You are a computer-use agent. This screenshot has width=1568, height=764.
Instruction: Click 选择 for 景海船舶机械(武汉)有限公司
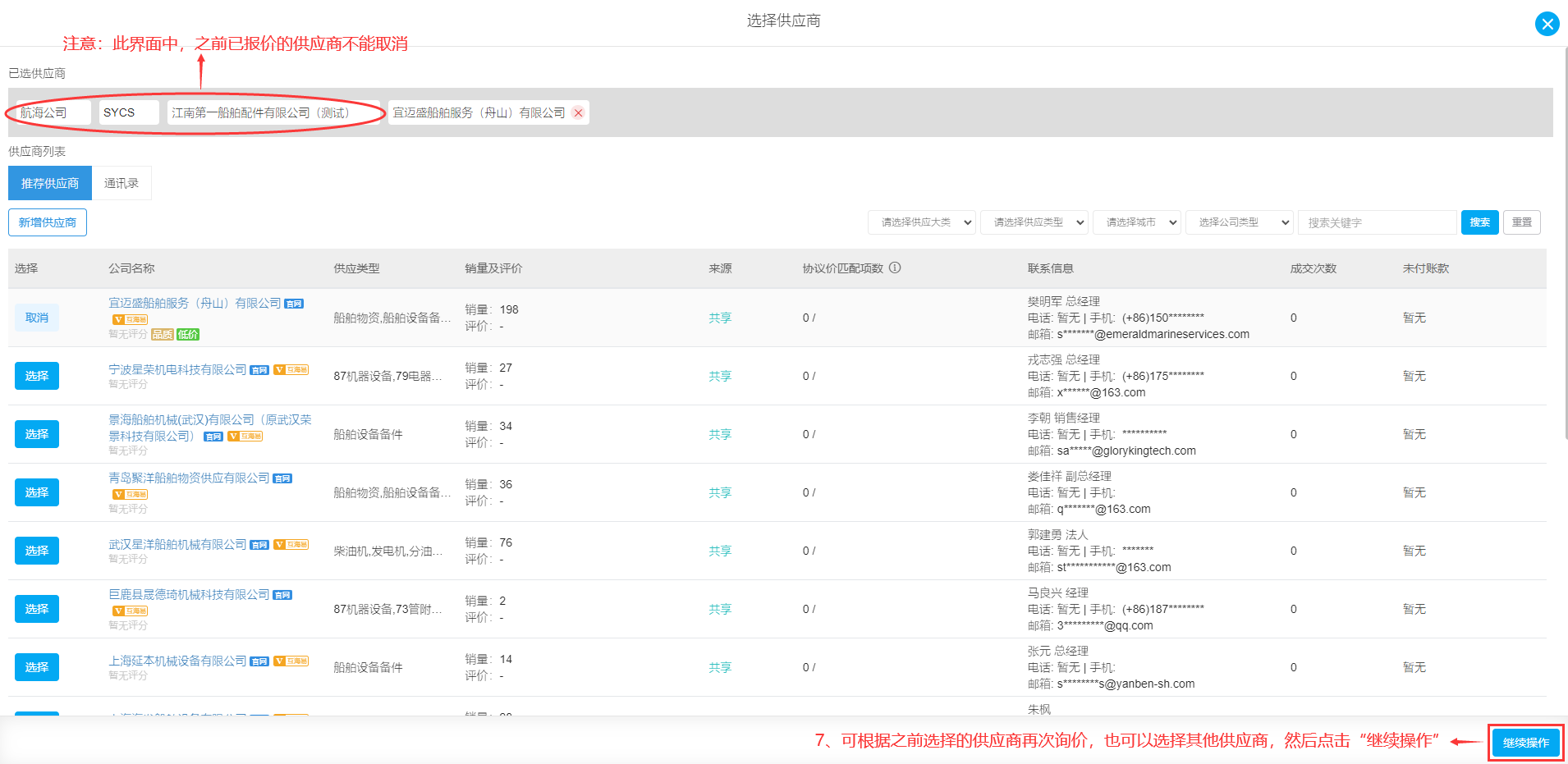pos(37,434)
